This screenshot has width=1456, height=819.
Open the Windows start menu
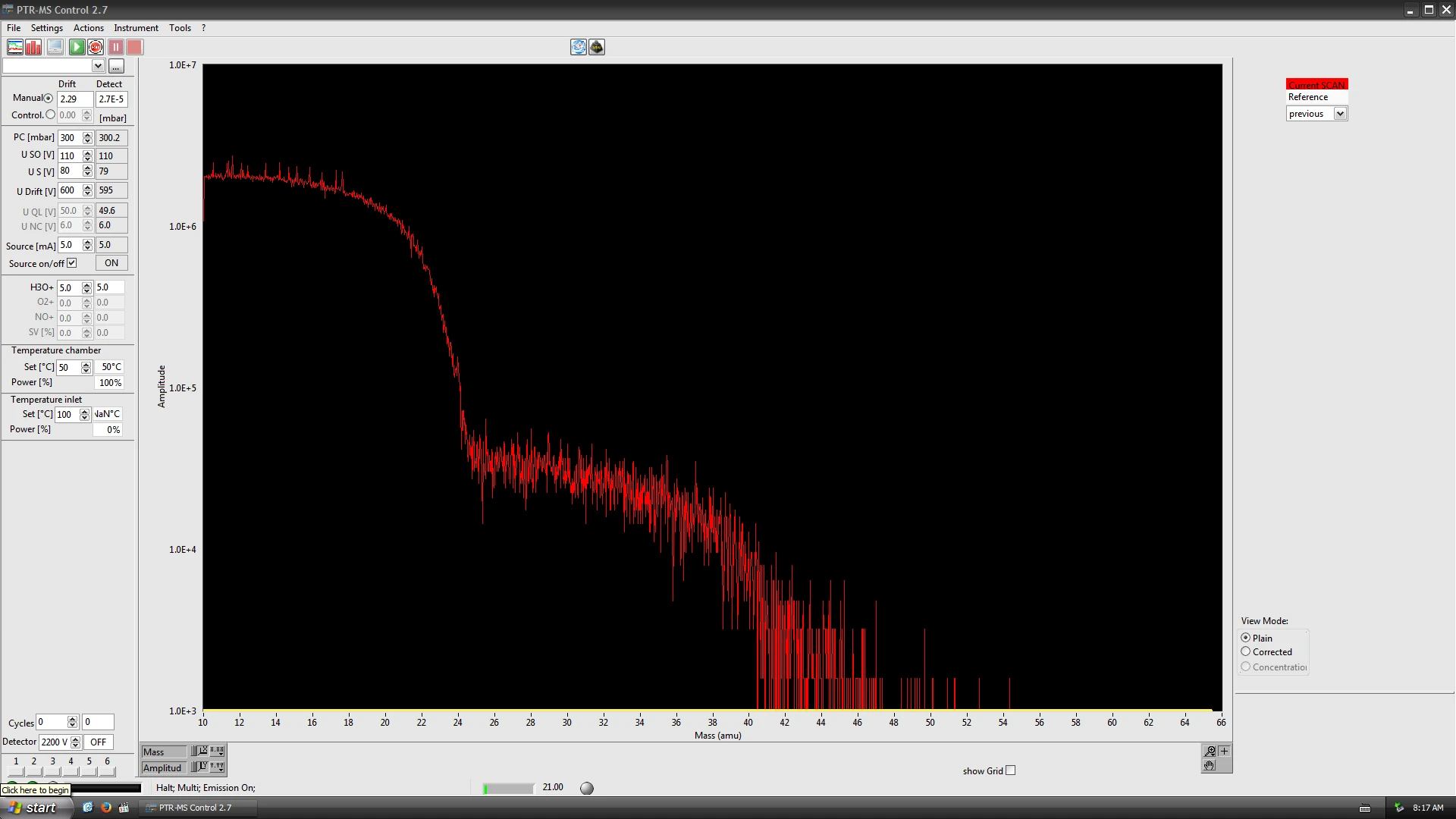pyautogui.click(x=35, y=808)
